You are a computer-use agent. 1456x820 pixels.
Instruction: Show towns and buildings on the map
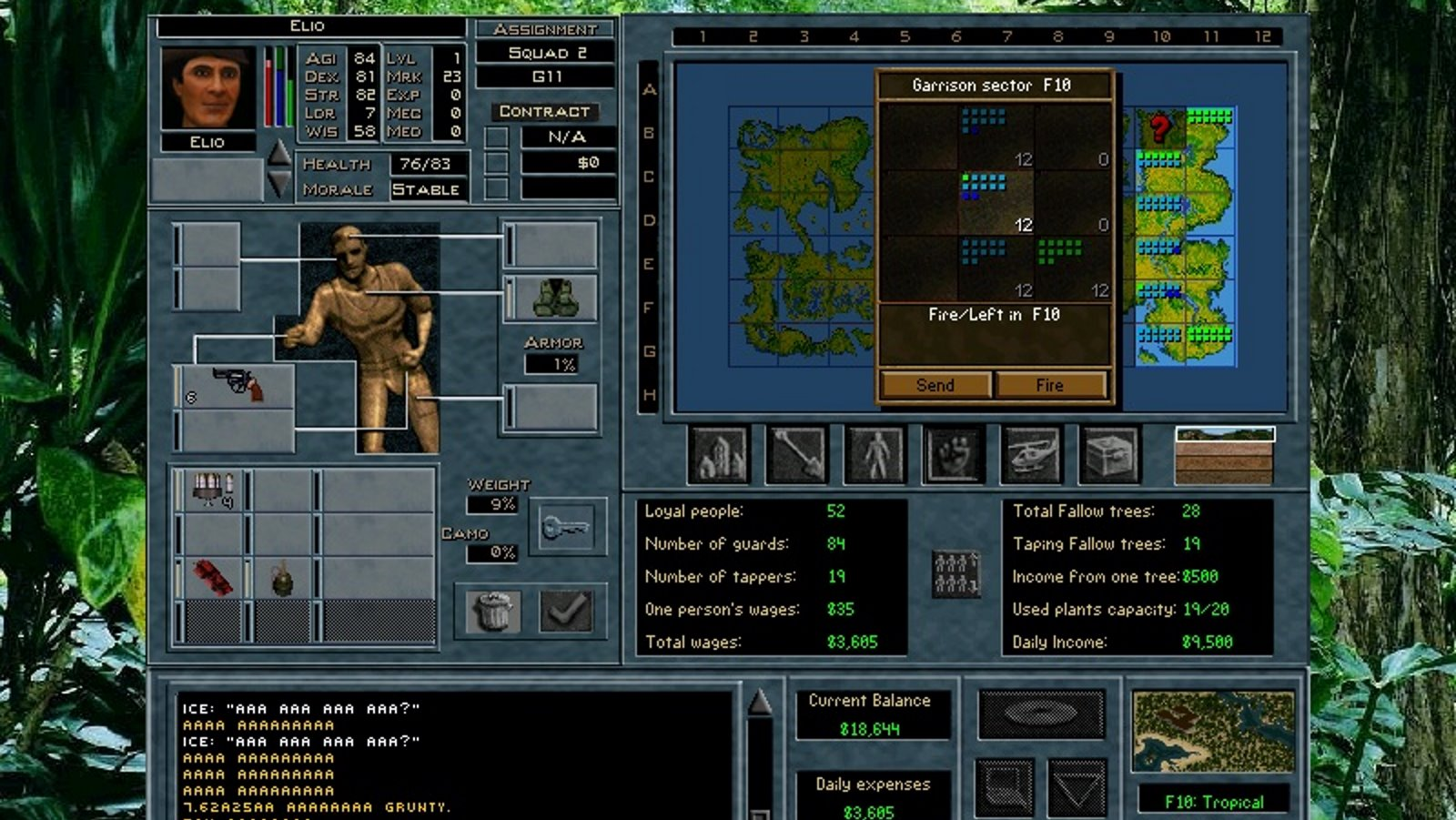point(719,453)
